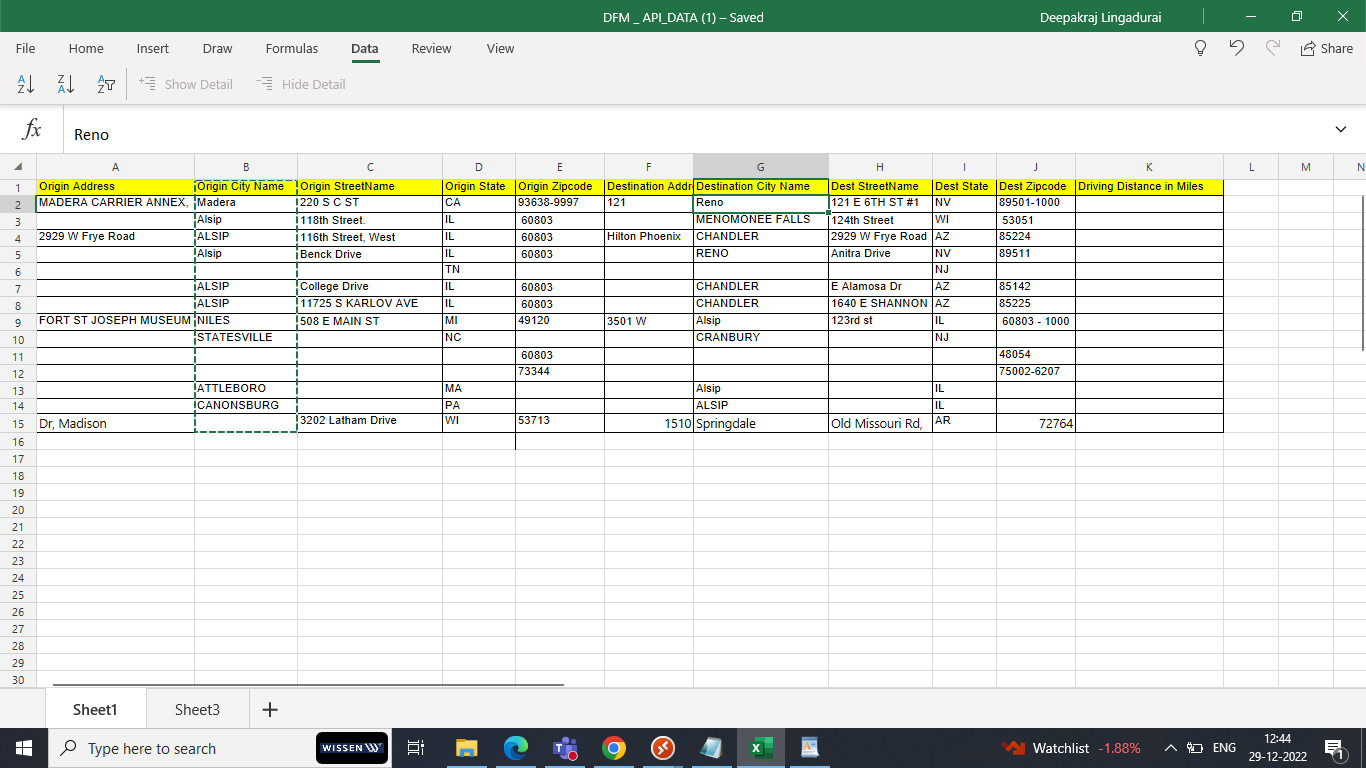Click Show Detail in the ribbon
This screenshot has width=1366, height=768.
coord(186,84)
